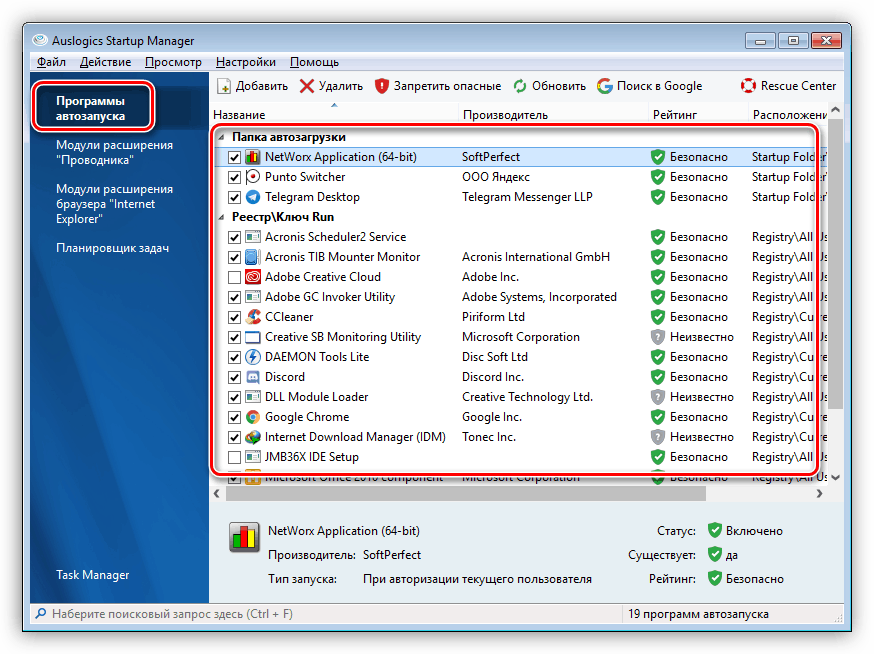874x654 pixels.
Task: Click the Punto Switcher icon
Action: pos(253,177)
